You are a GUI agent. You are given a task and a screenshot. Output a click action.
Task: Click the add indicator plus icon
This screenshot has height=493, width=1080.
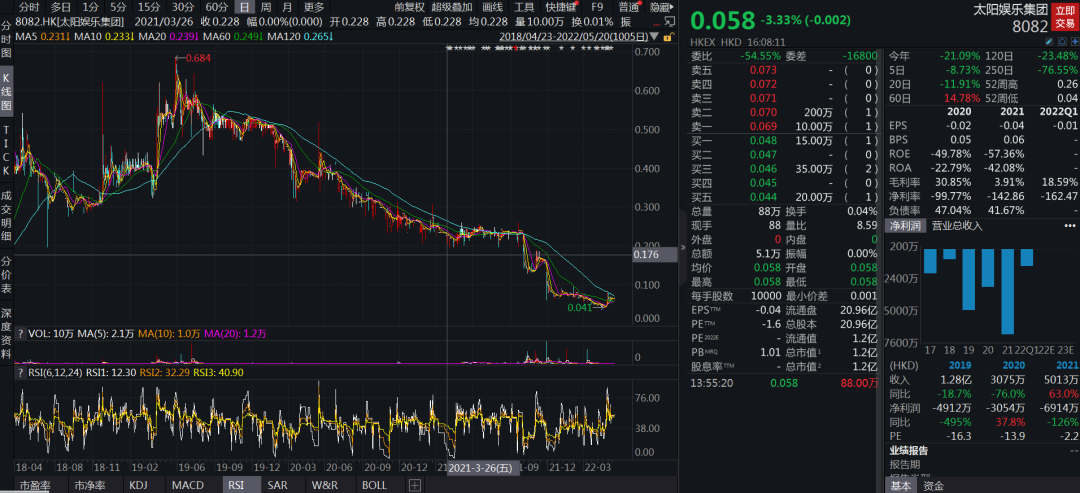[414, 485]
